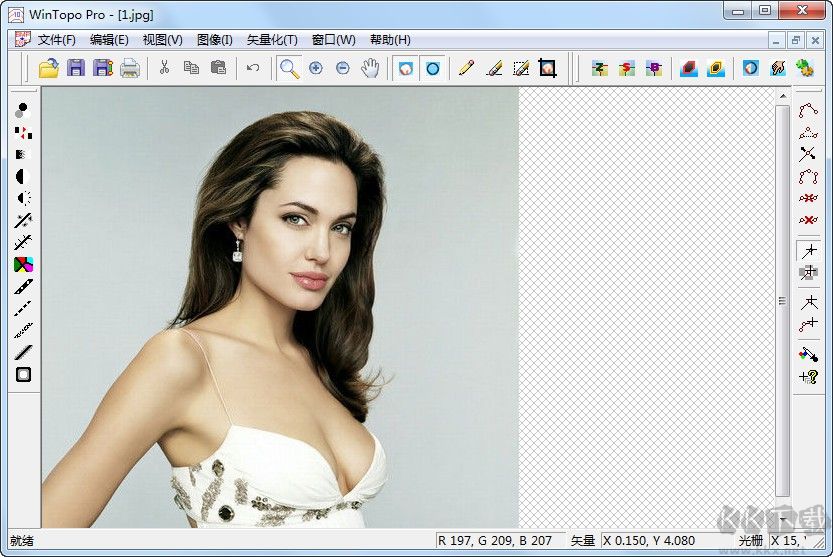Toggle the show vector blue circle button
This screenshot has height=557, width=833.
coord(433,68)
